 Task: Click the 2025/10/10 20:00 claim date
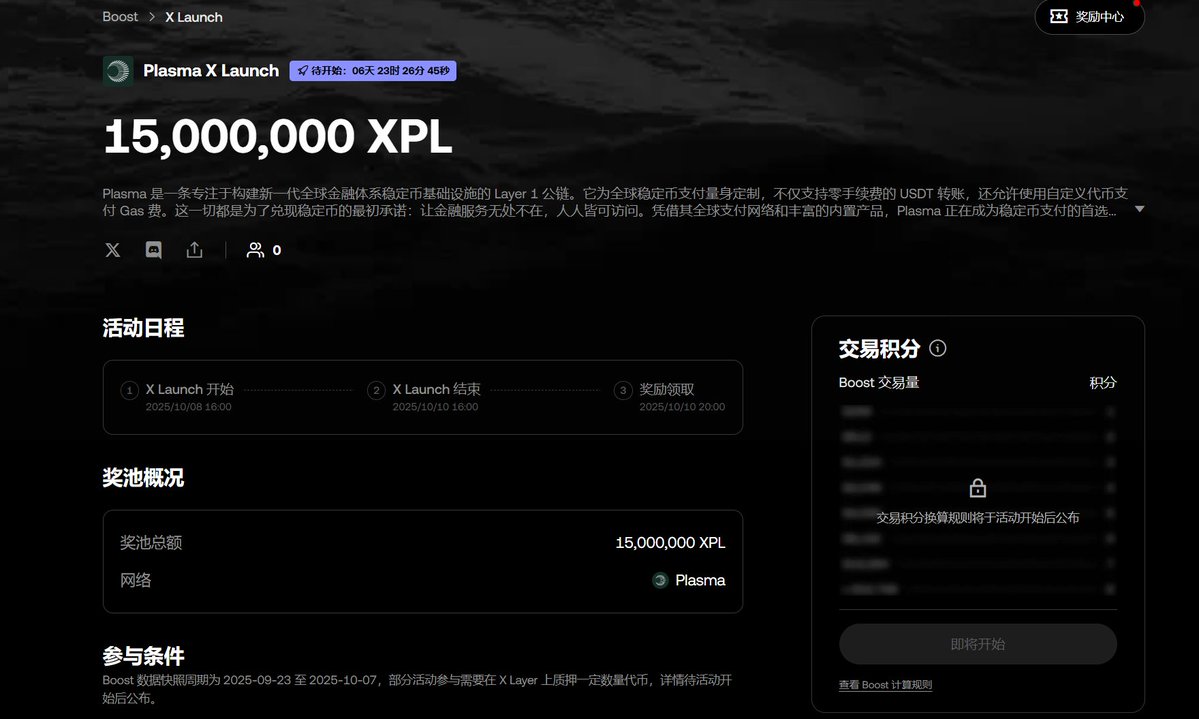(682, 407)
